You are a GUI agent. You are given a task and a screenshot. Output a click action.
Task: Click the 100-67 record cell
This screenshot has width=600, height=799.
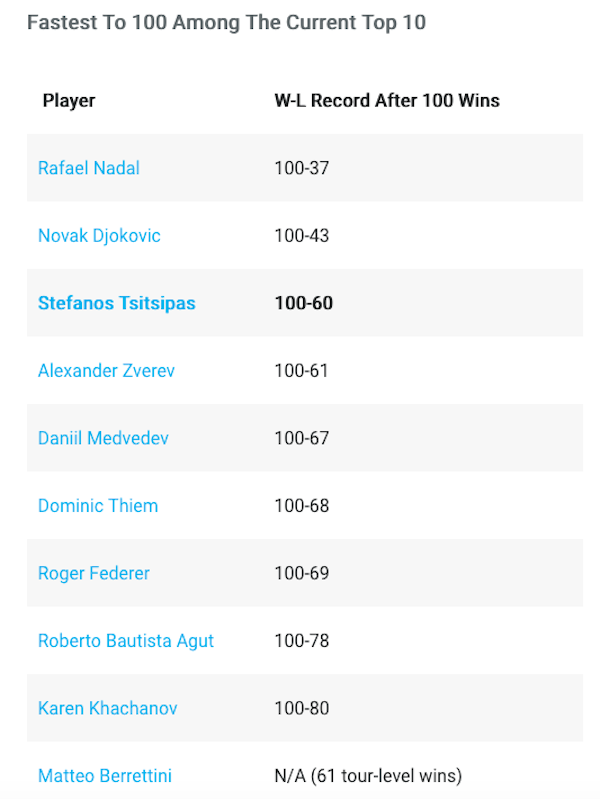(x=301, y=438)
